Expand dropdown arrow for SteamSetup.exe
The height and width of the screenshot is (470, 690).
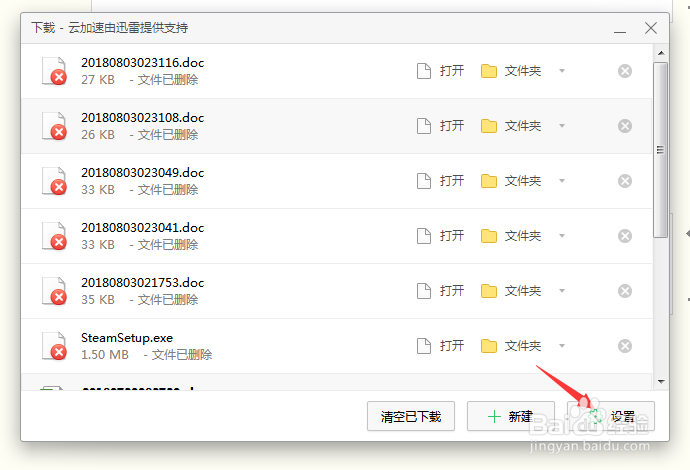pos(562,346)
